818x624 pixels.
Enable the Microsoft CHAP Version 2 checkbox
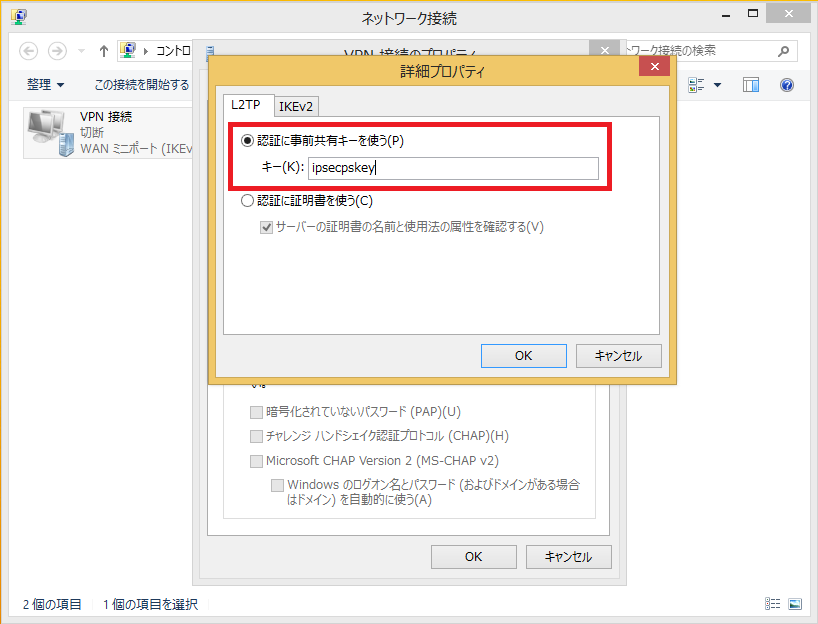pyautogui.click(x=256, y=461)
